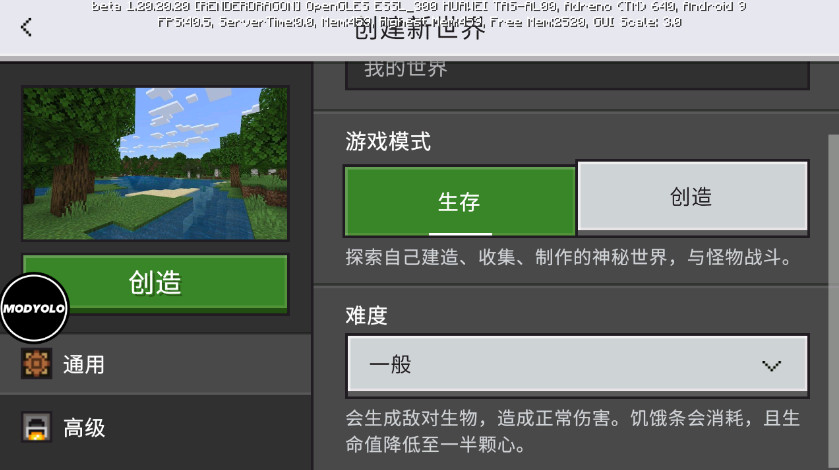Click the world preview thumbnail image

(155, 163)
